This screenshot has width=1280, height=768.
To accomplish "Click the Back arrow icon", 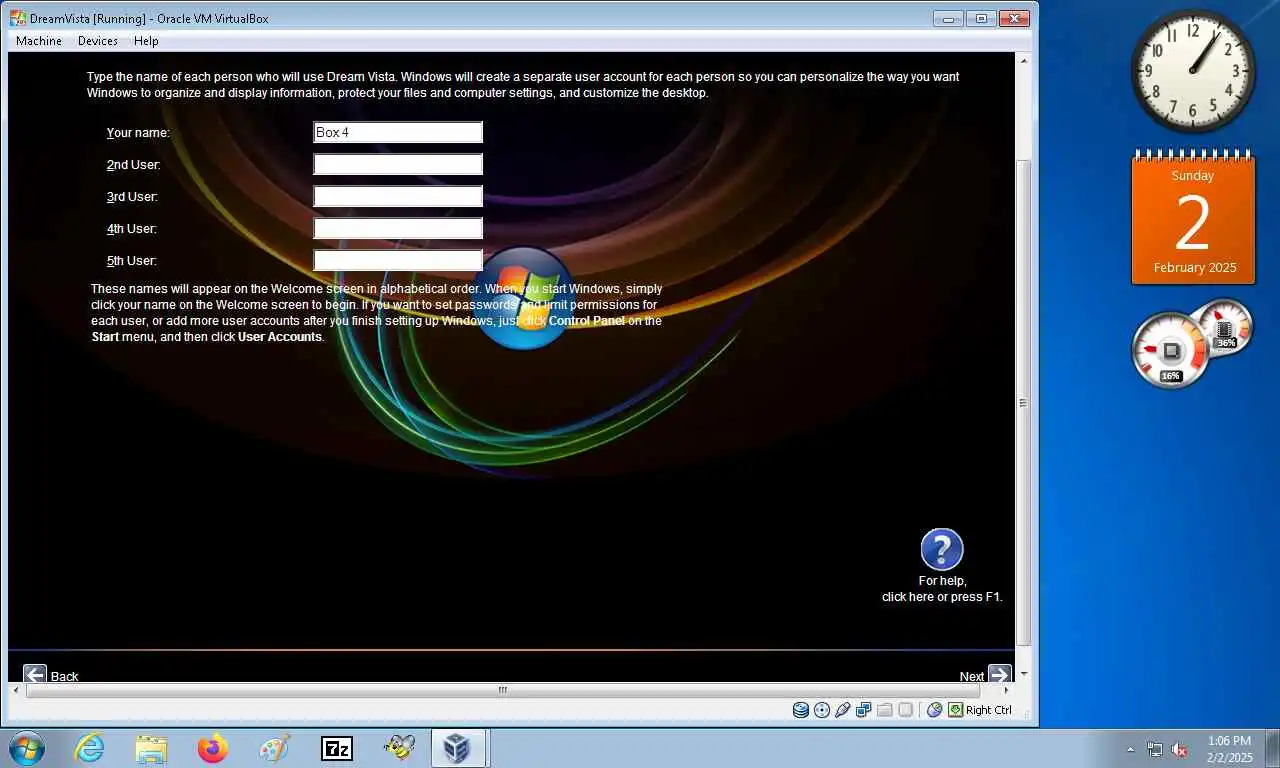I will coord(35,675).
